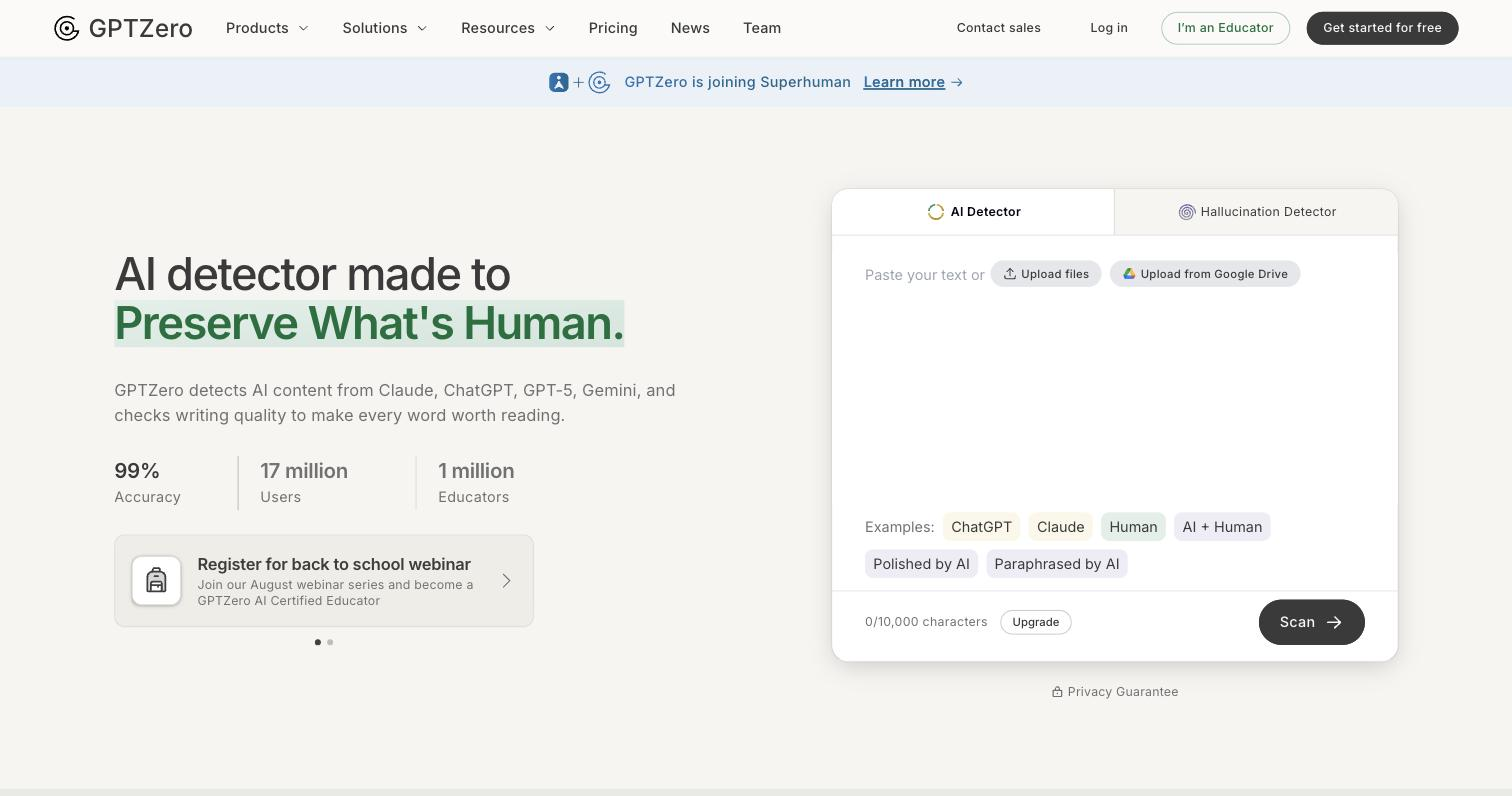Click the backpack icon in webinar card

(x=156, y=581)
